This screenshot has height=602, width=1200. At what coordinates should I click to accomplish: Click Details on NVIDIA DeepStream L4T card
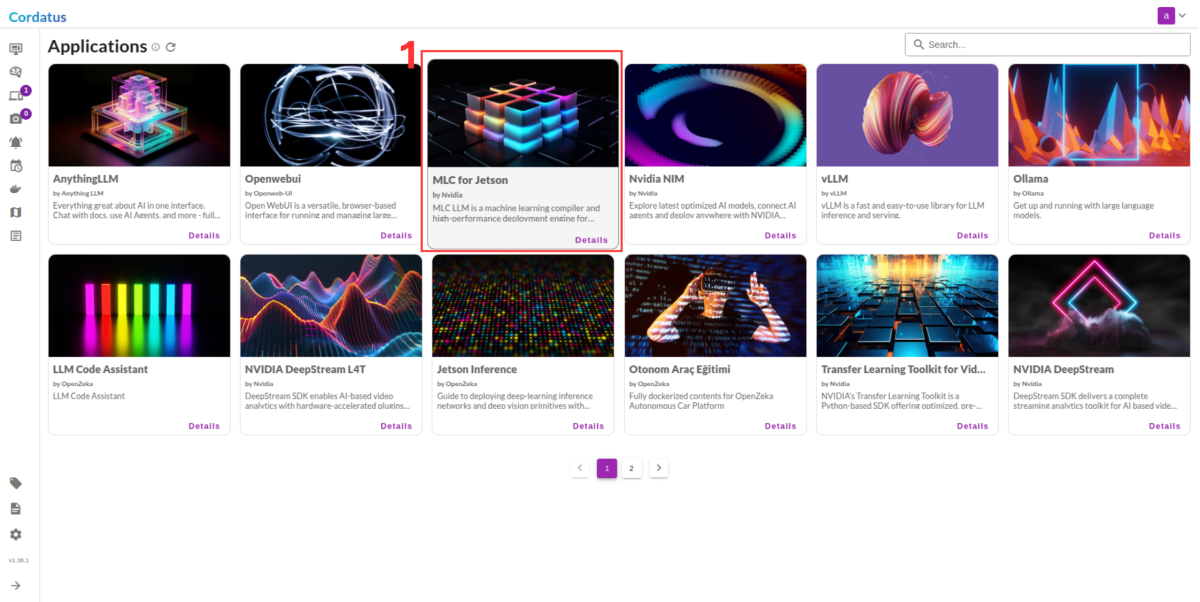396,426
